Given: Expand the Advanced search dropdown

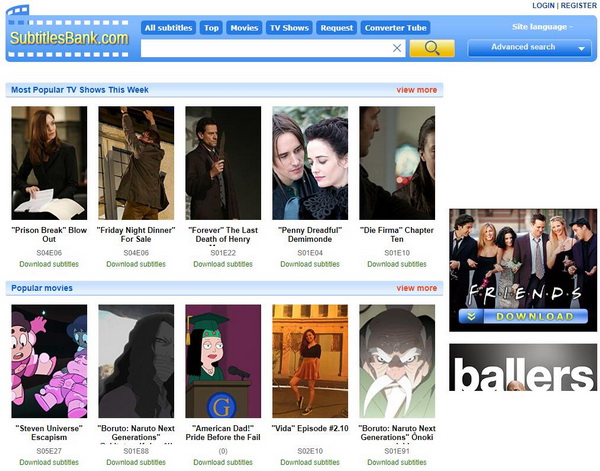Looking at the screenshot, I should (x=529, y=47).
